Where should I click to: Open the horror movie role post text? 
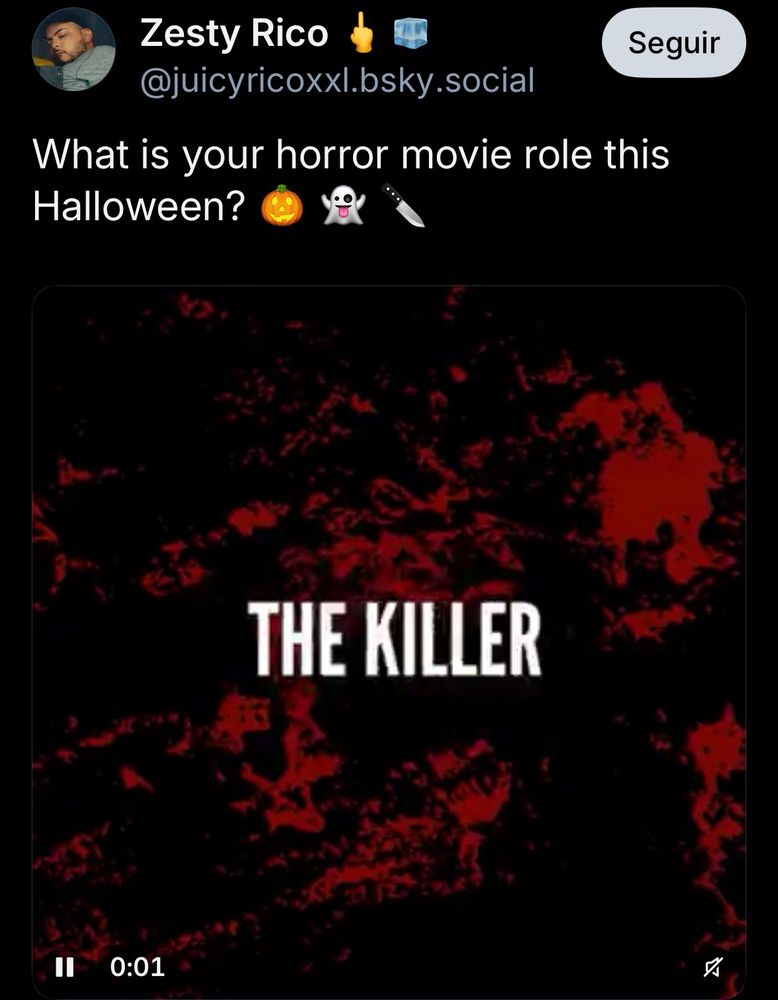click(x=351, y=180)
